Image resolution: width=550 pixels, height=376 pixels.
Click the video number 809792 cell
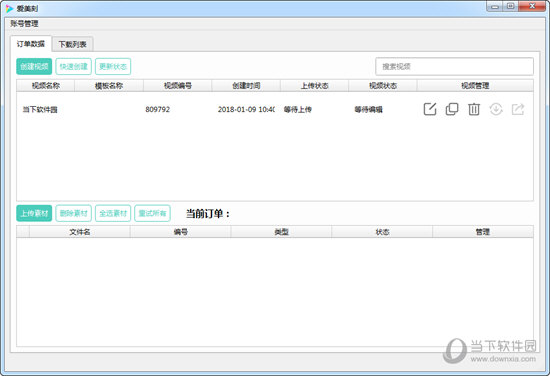[157, 109]
